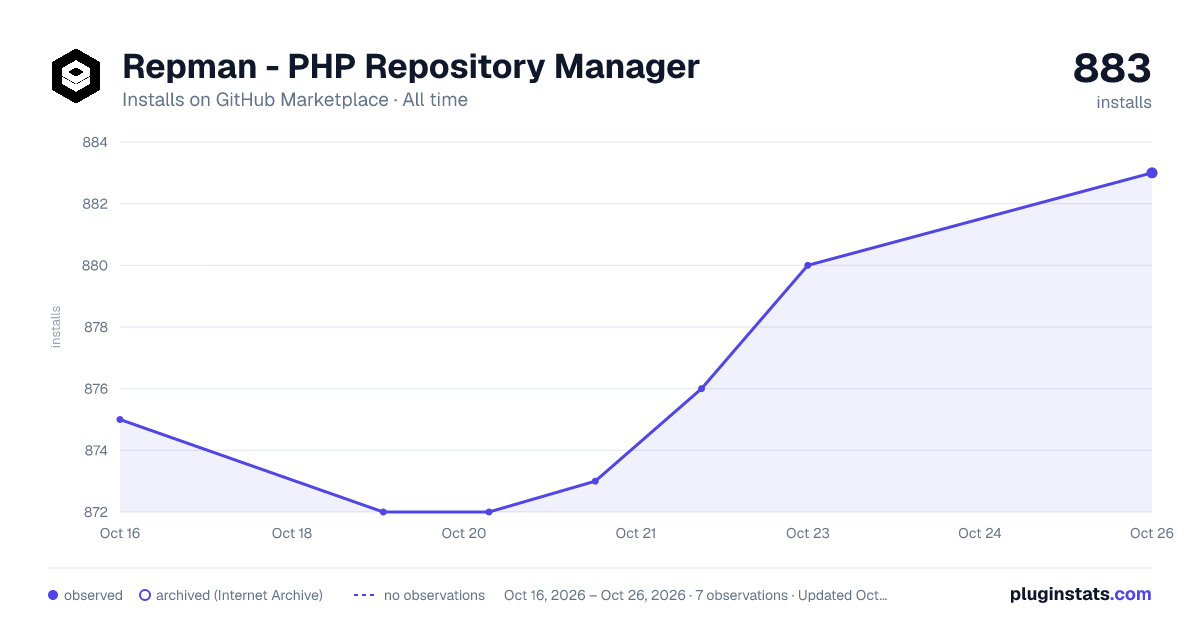Click the y-axis label 880

94,265
